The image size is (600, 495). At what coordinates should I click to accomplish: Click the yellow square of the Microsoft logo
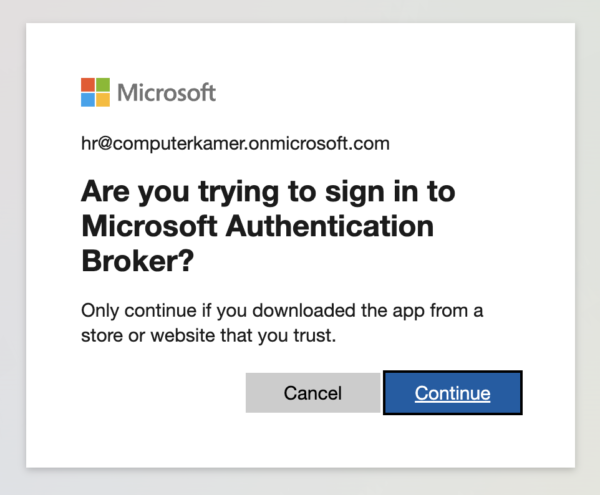pyautogui.click(x=102, y=99)
